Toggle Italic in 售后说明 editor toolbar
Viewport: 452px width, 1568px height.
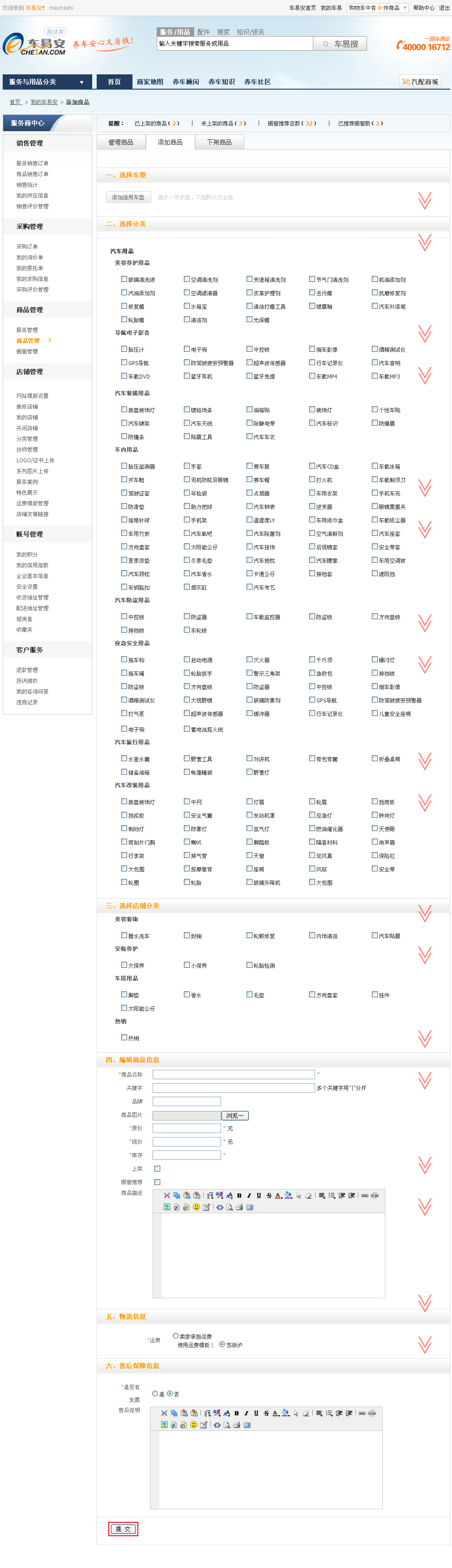click(246, 1413)
